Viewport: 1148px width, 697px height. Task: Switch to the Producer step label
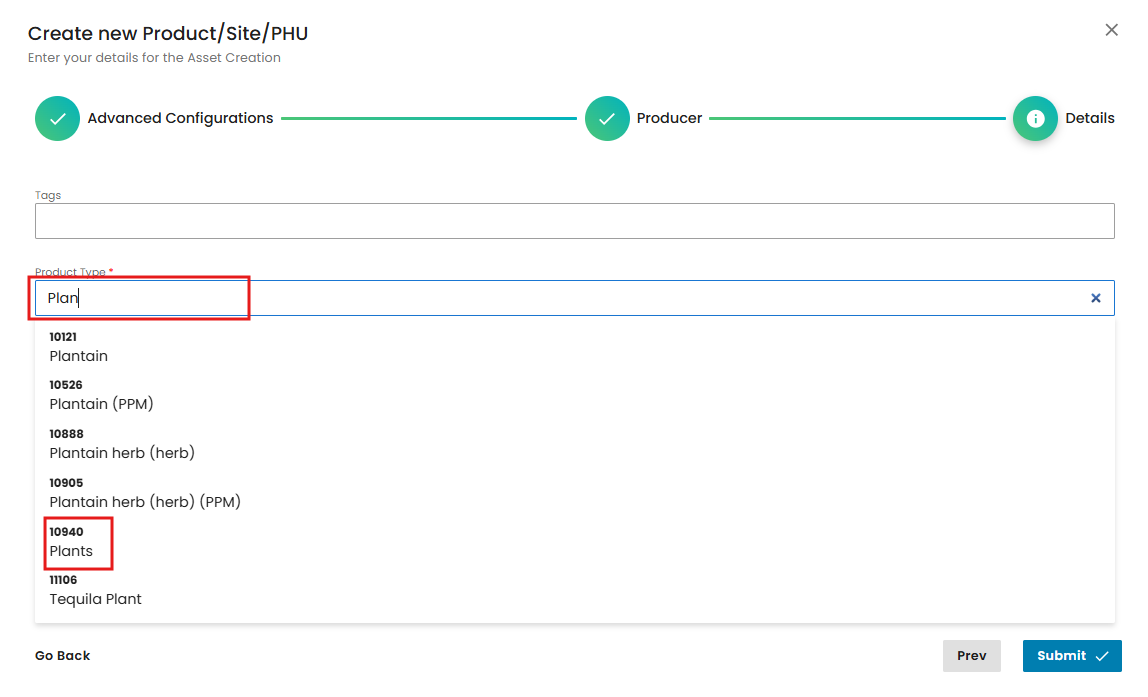pos(669,118)
